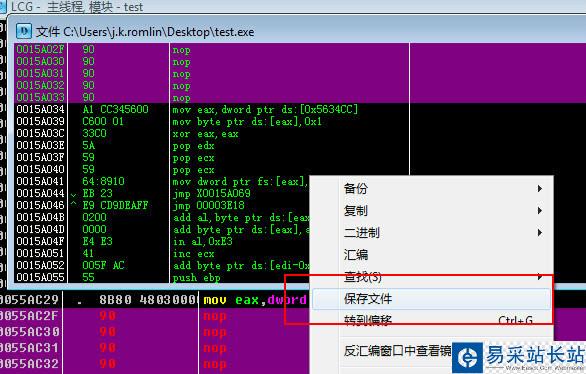The image size is (586, 374).
Task: Click instruction xor eax,eax
Action: tap(205, 133)
